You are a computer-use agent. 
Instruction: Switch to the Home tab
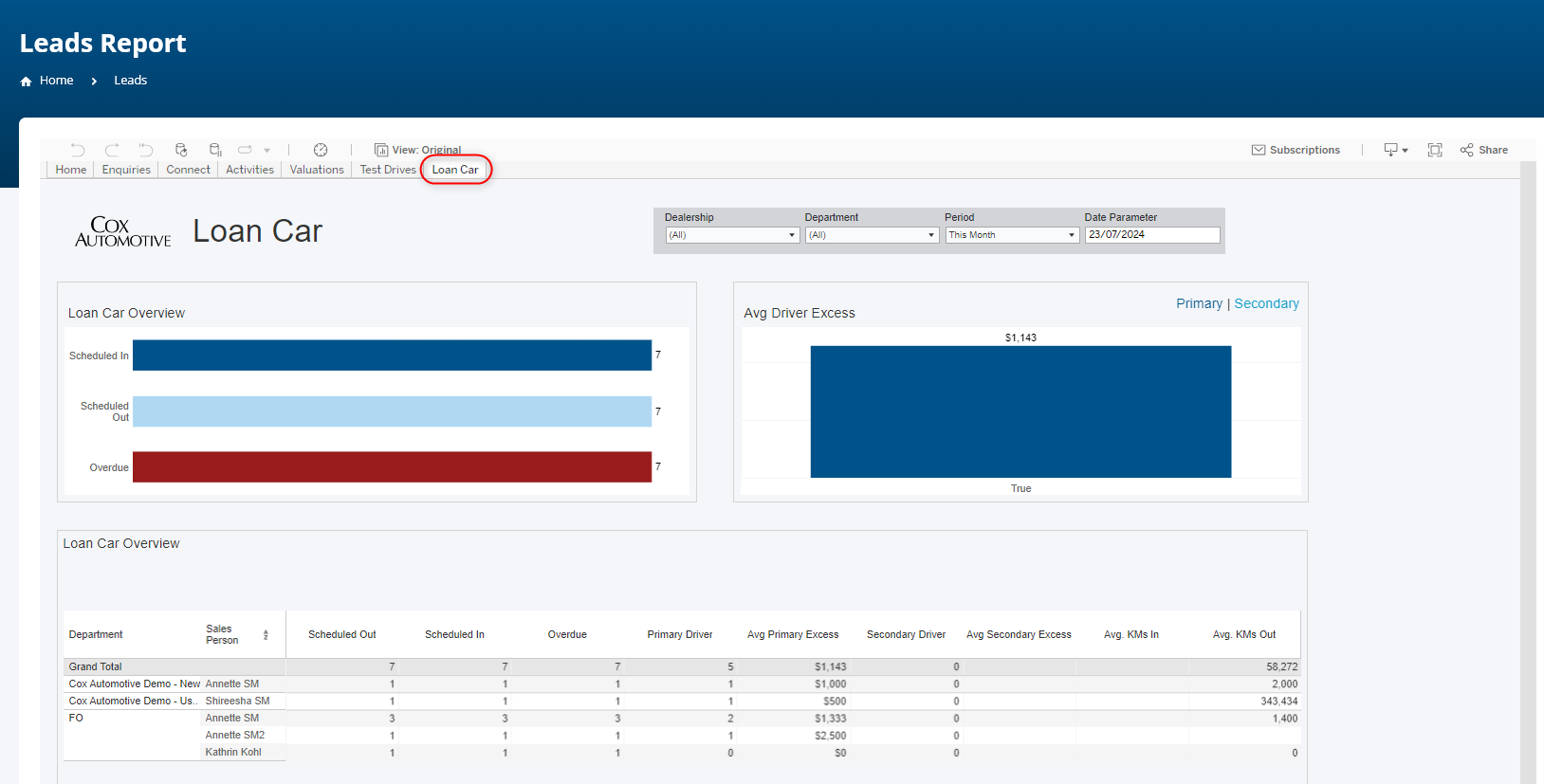click(71, 170)
